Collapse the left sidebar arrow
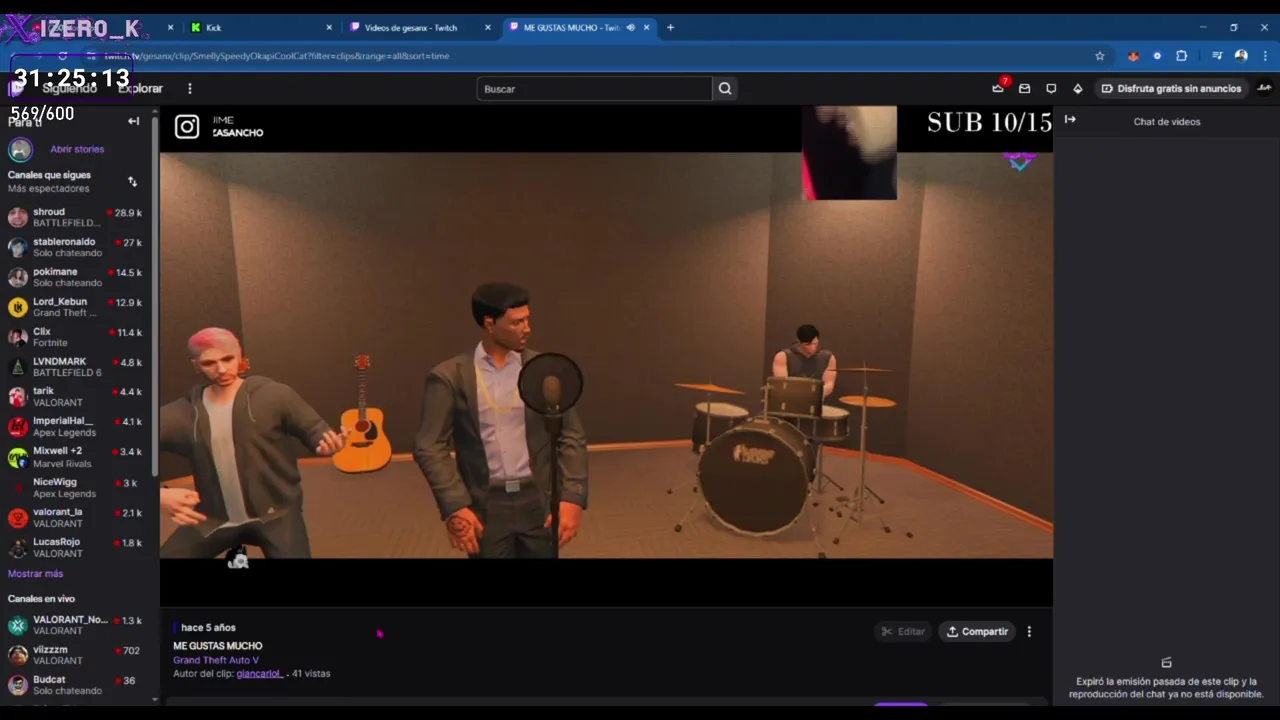Screen dimensions: 1280x720 [x=133, y=121]
